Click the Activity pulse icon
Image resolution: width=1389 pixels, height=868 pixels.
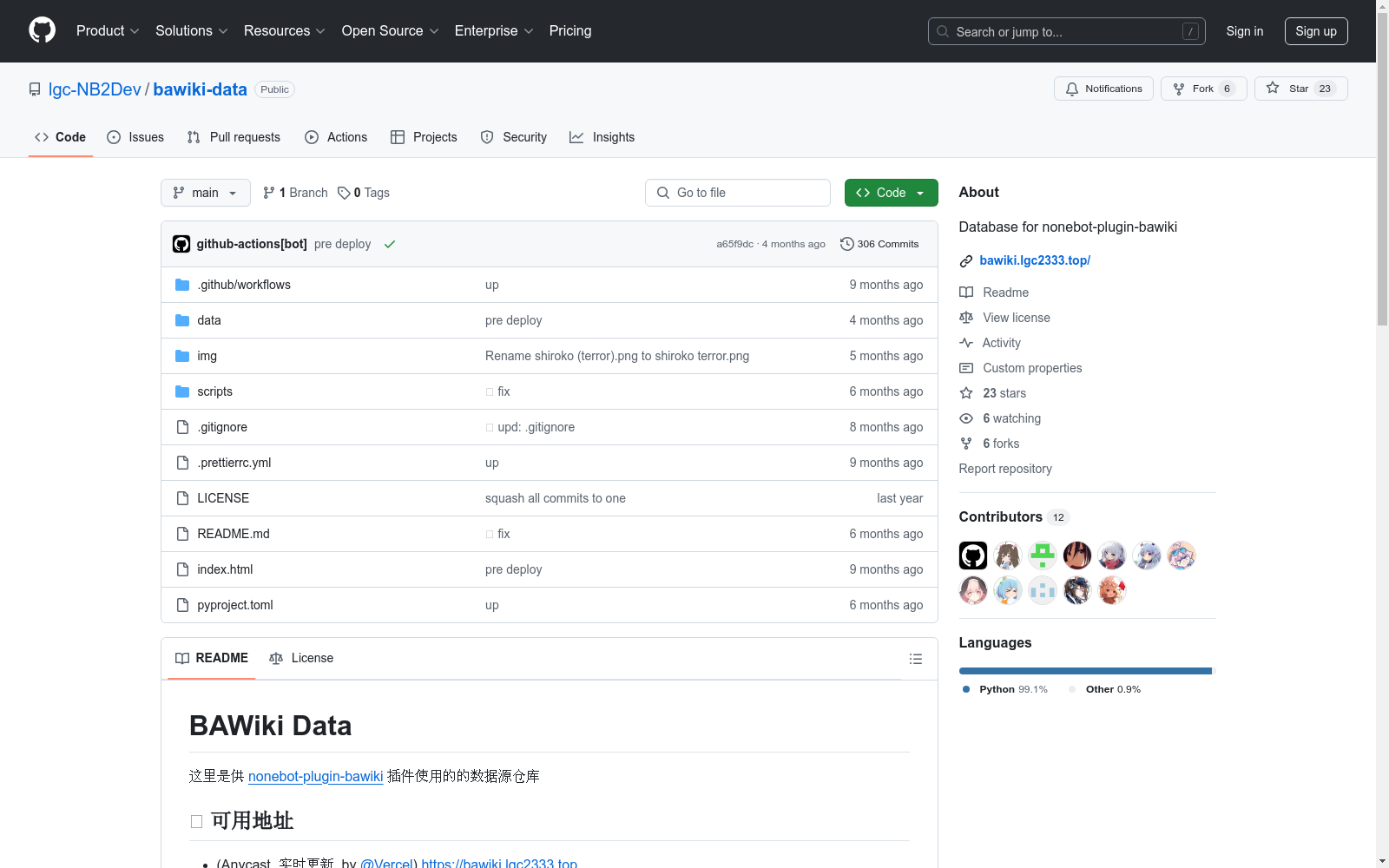[966, 343]
